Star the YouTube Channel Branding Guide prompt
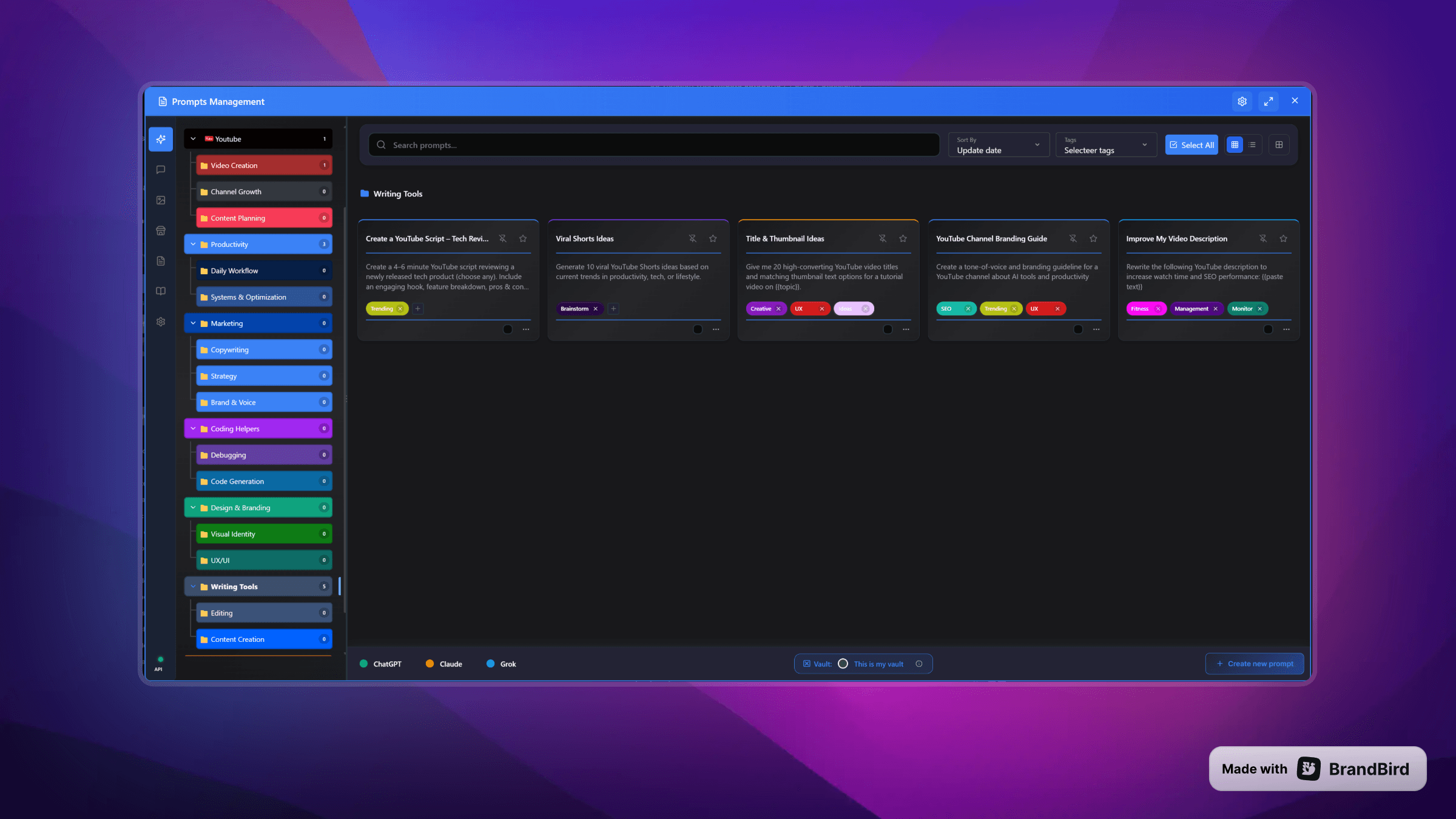The height and width of the screenshot is (819, 1456). 1093,238
